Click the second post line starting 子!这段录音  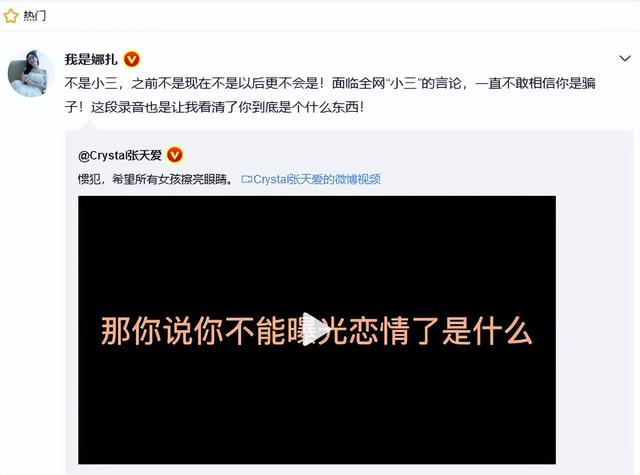coord(214,107)
